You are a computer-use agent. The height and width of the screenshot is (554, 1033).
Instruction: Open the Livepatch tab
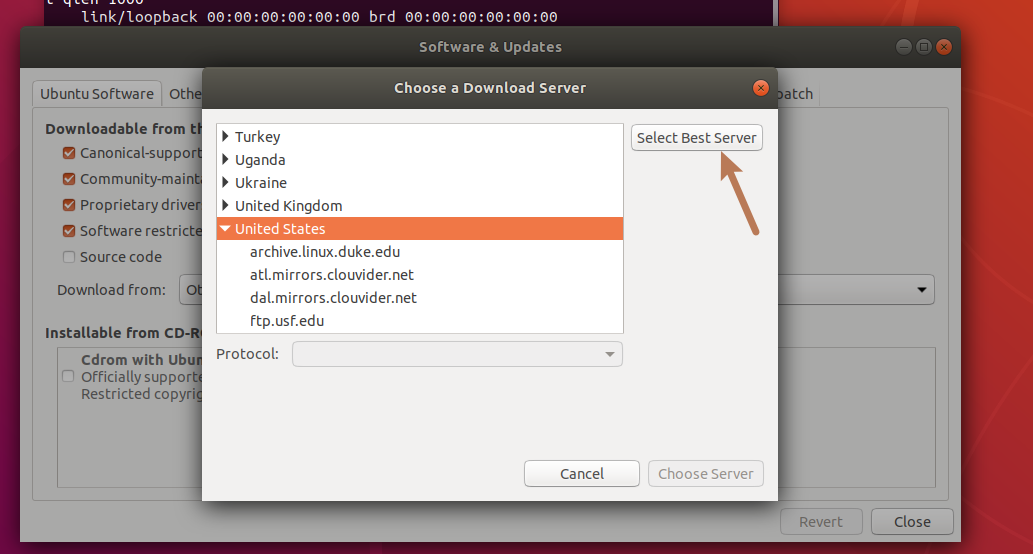point(796,94)
